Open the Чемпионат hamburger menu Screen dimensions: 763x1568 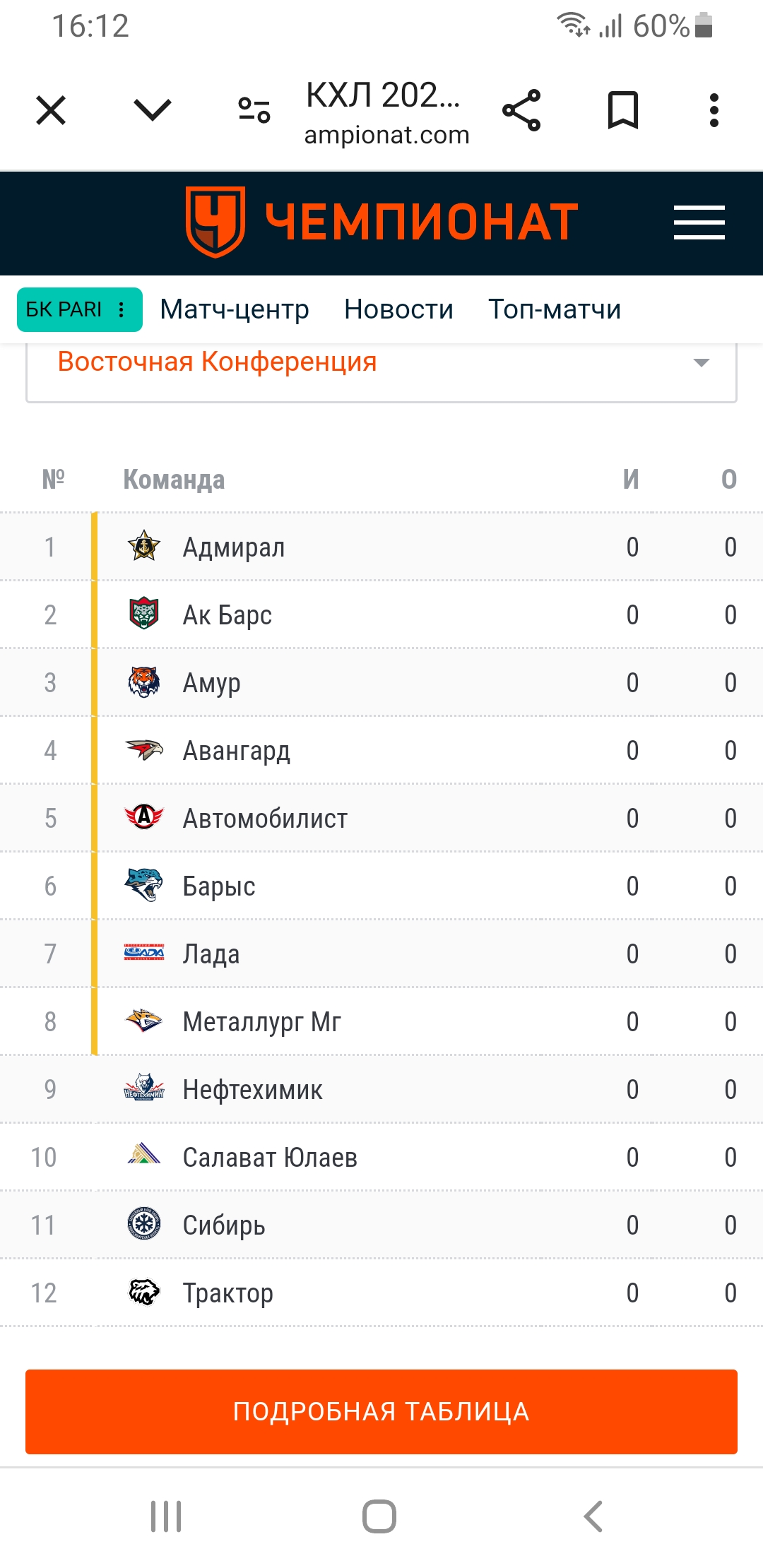click(699, 222)
